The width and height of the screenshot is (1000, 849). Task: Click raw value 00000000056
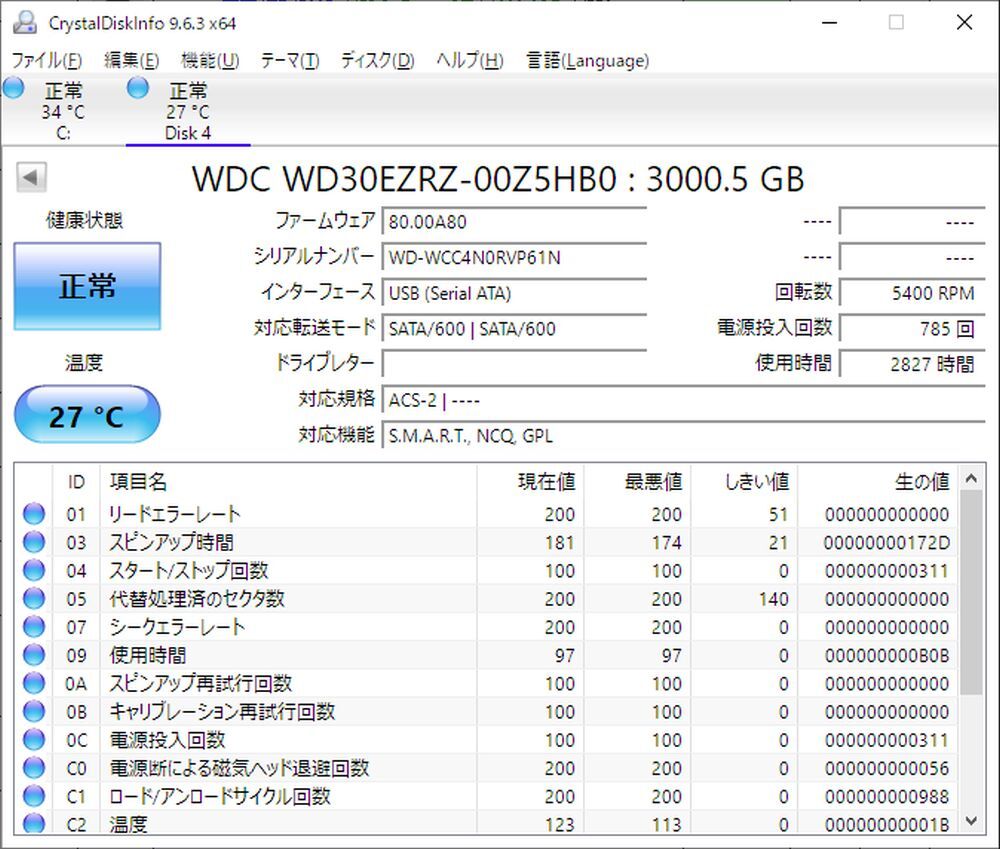coord(886,769)
